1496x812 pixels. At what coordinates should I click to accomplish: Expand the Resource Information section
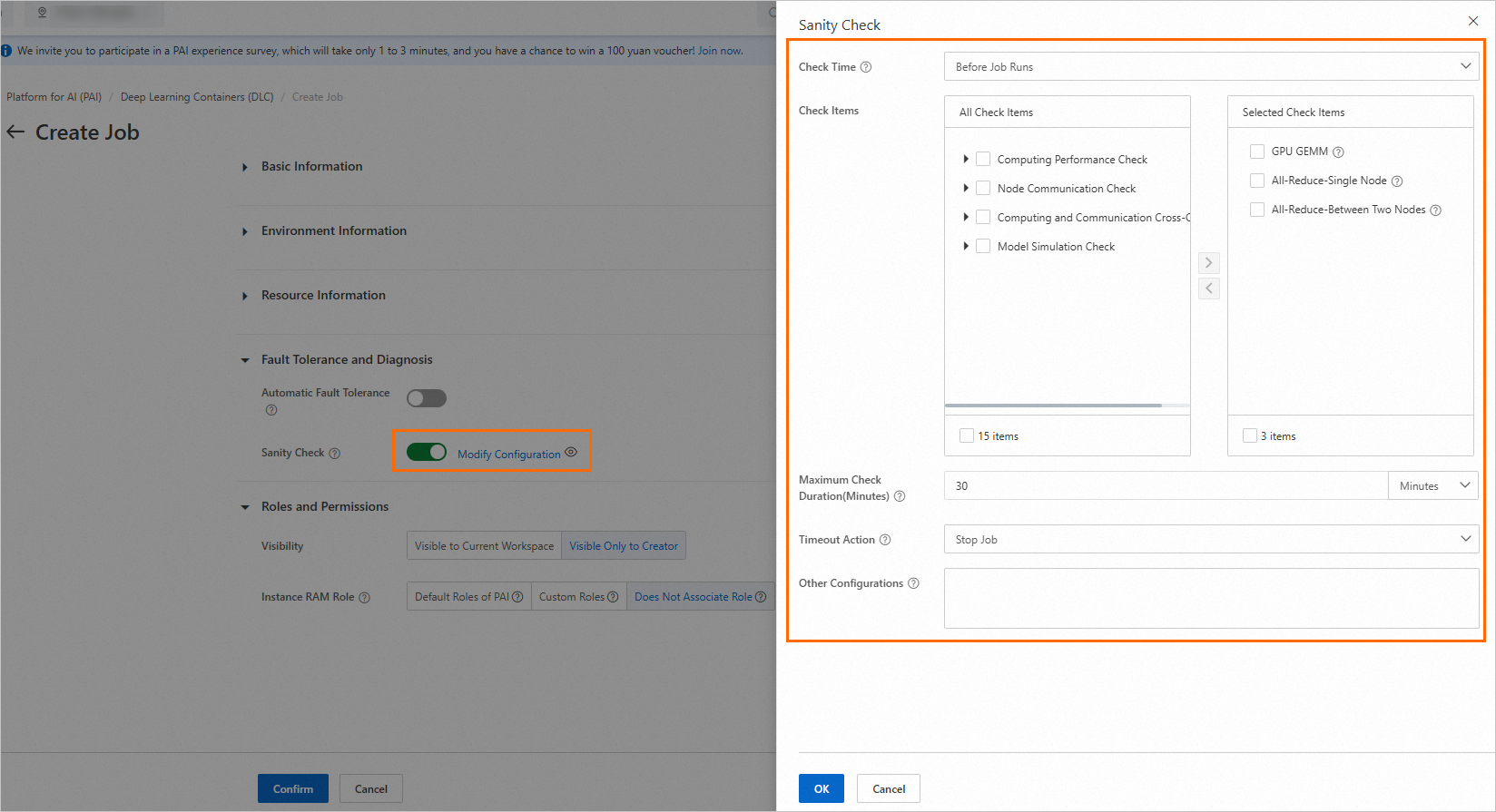pos(245,296)
